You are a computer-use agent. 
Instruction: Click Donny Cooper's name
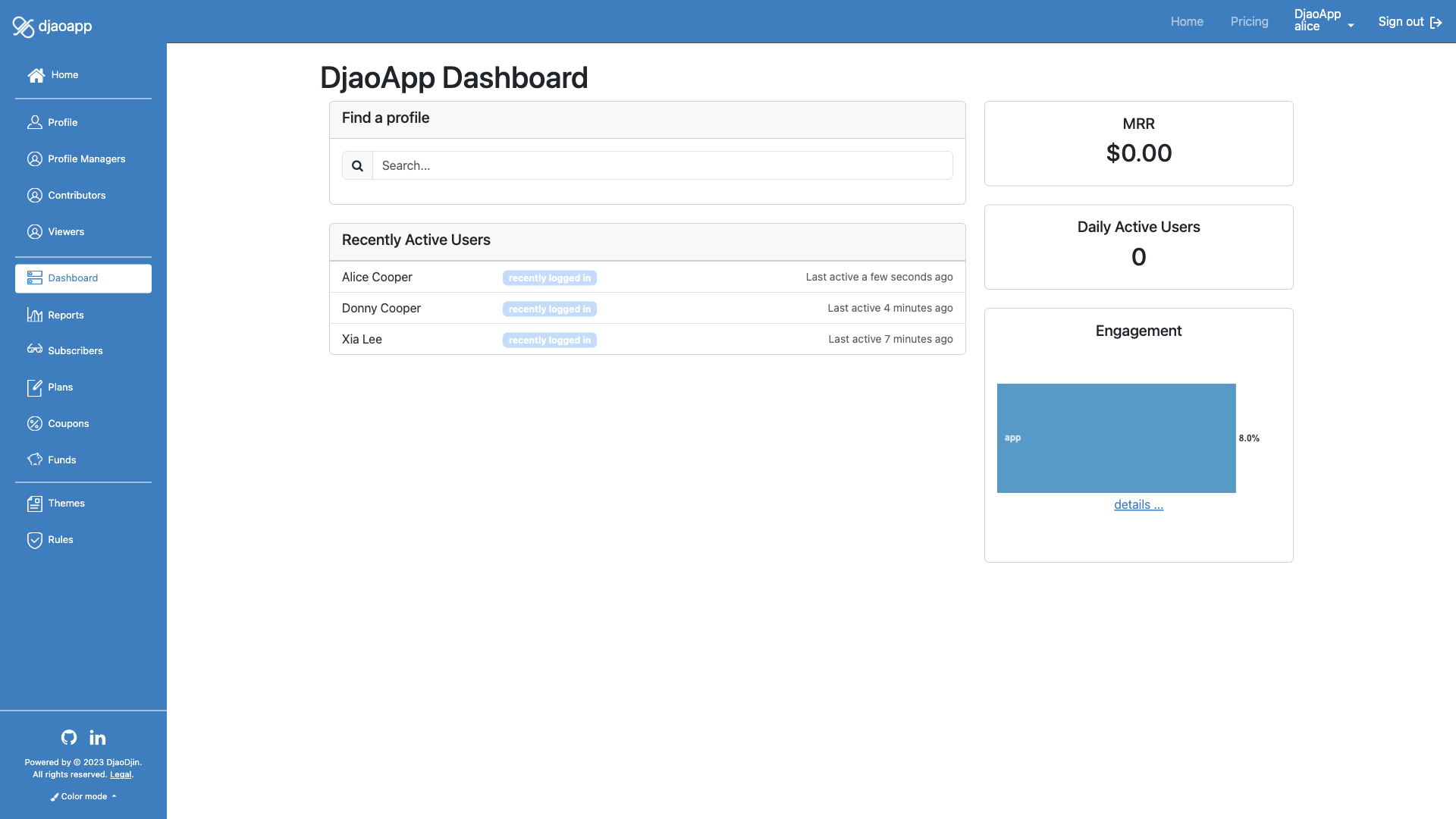(381, 309)
